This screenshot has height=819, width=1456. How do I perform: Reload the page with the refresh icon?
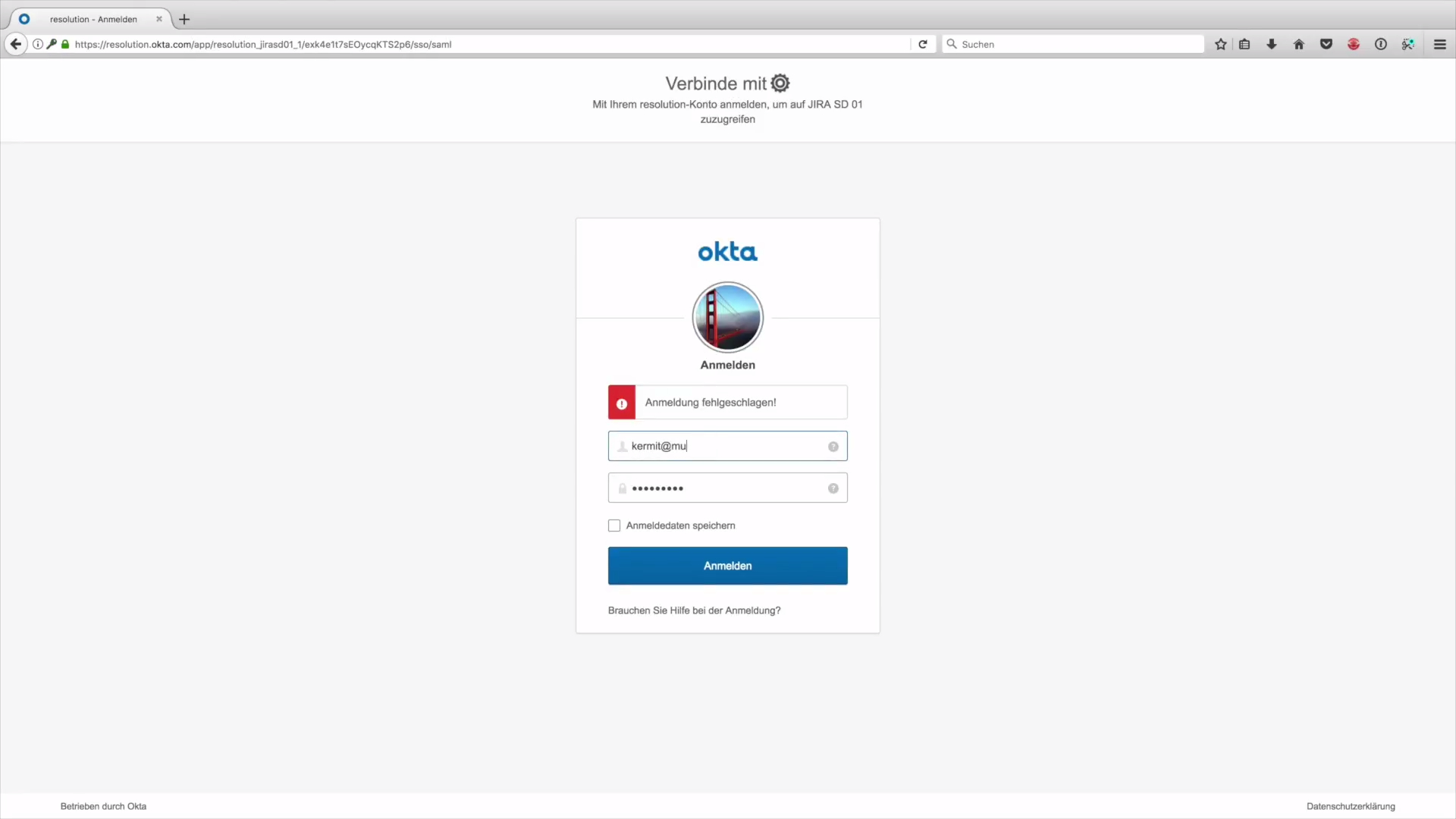[x=923, y=44]
